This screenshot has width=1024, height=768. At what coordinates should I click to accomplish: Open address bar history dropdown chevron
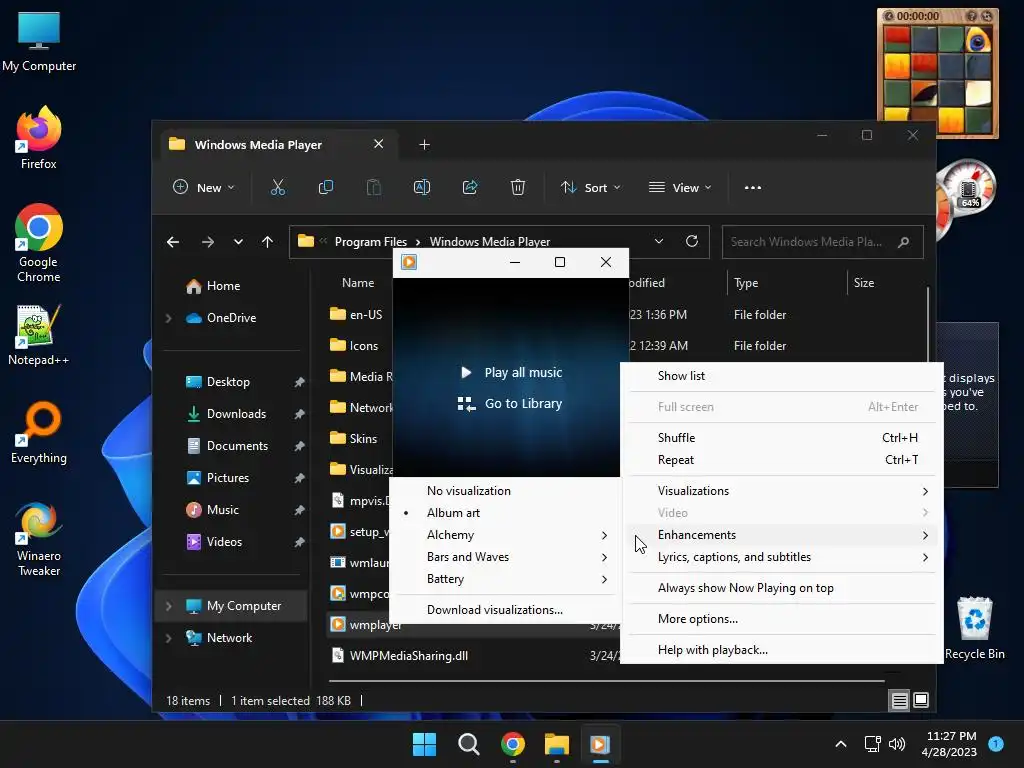click(x=659, y=241)
